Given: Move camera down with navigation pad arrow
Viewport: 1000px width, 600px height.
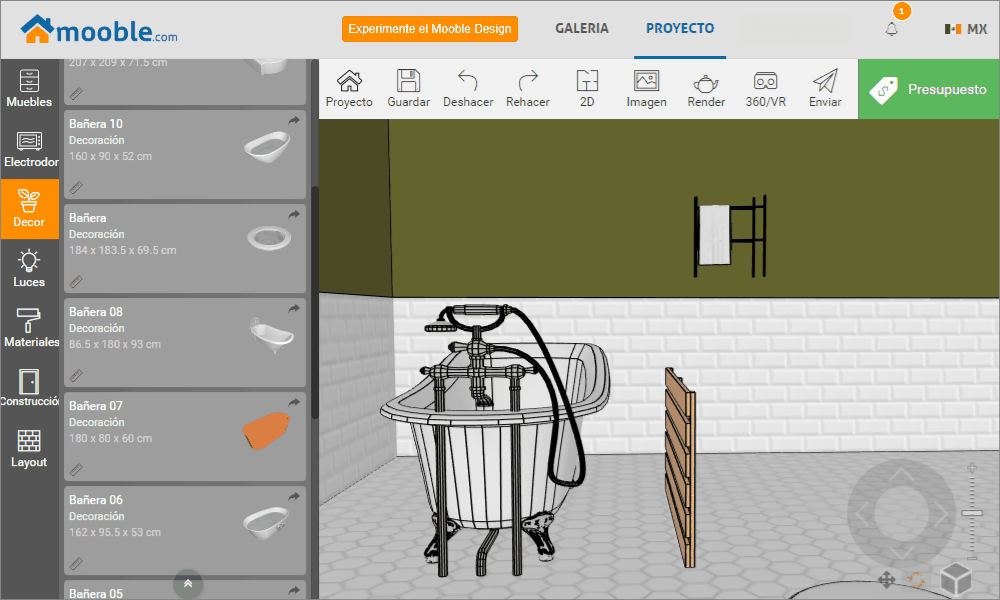Looking at the screenshot, I should (x=901, y=552).
